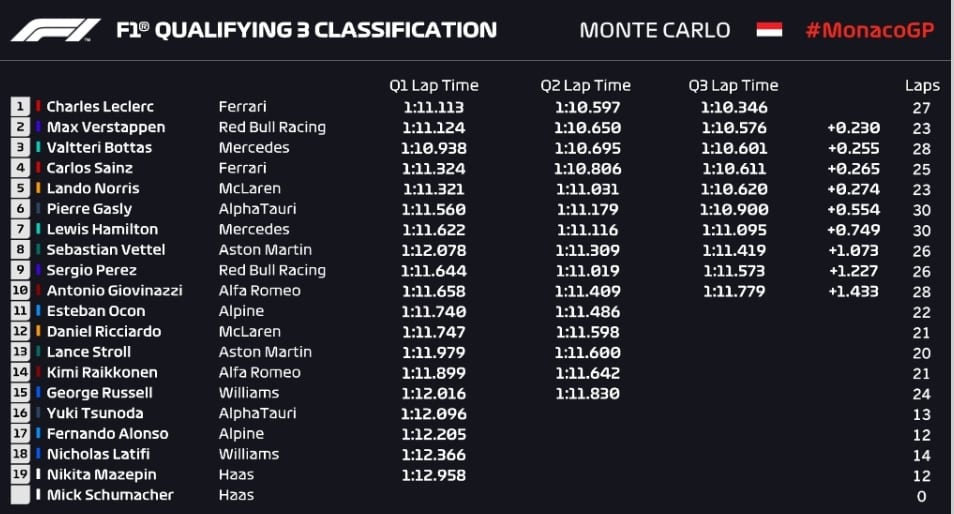Open the #MonacoGP hashtag
Screen dimensions: 954x514
pyautogui.click(x=869, y=30)
